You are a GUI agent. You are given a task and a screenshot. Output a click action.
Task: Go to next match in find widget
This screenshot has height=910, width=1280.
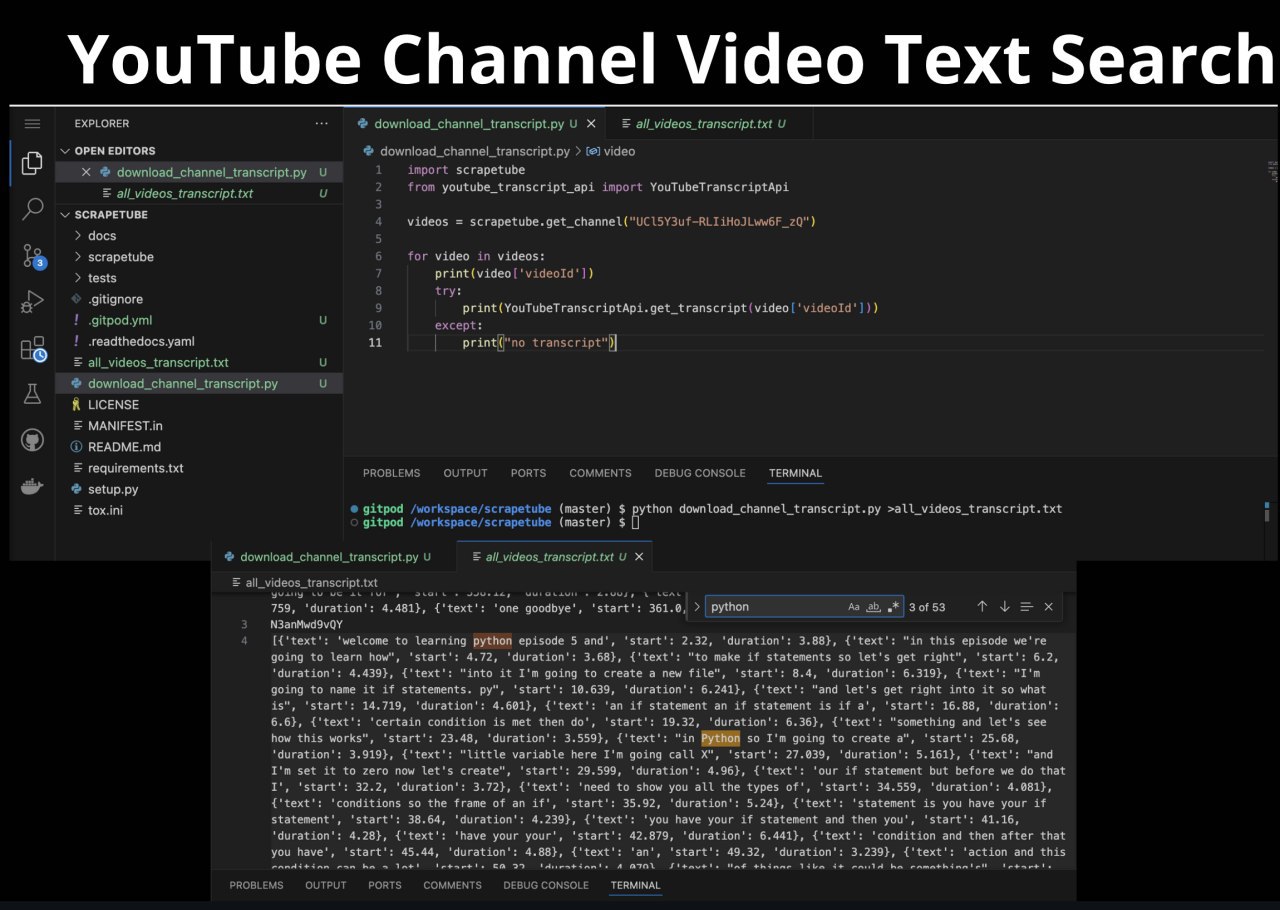tap(1004, 607)
